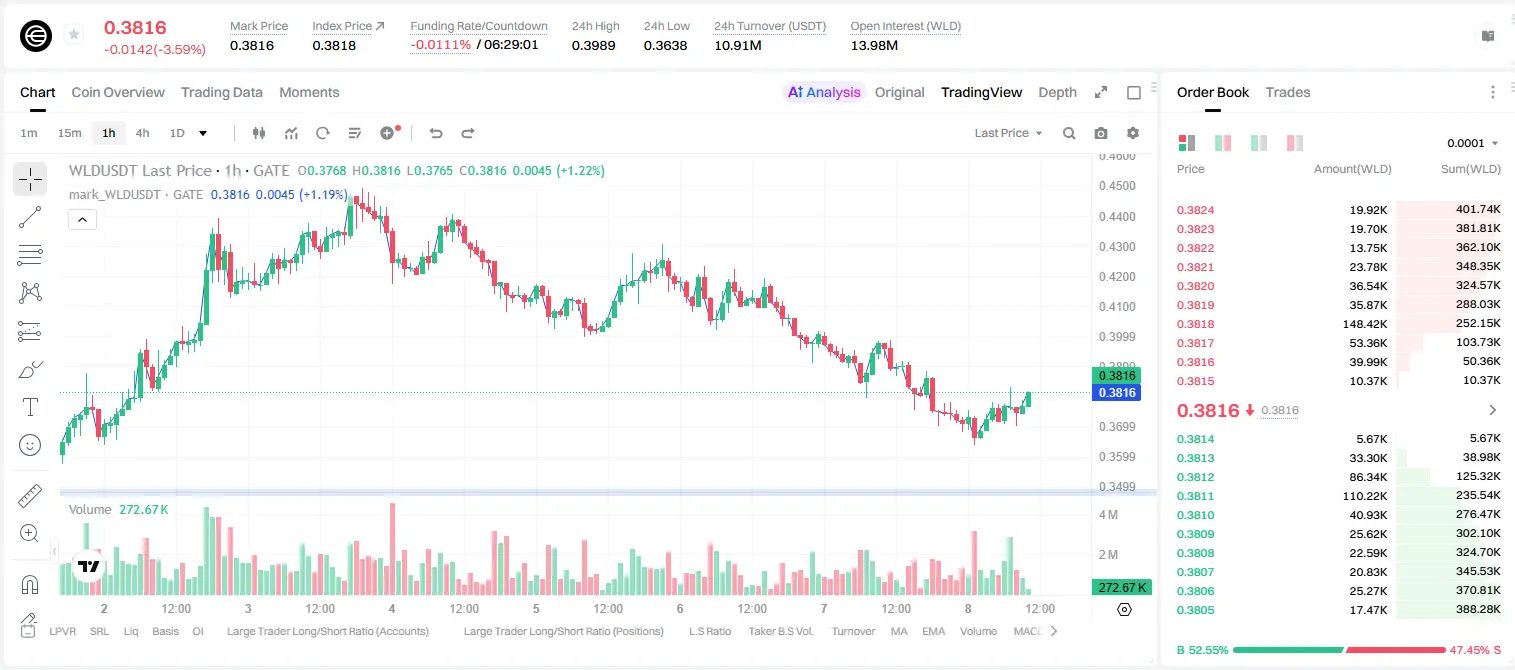
Task: Select the 15m timeframe button
Action: [69, 133]
